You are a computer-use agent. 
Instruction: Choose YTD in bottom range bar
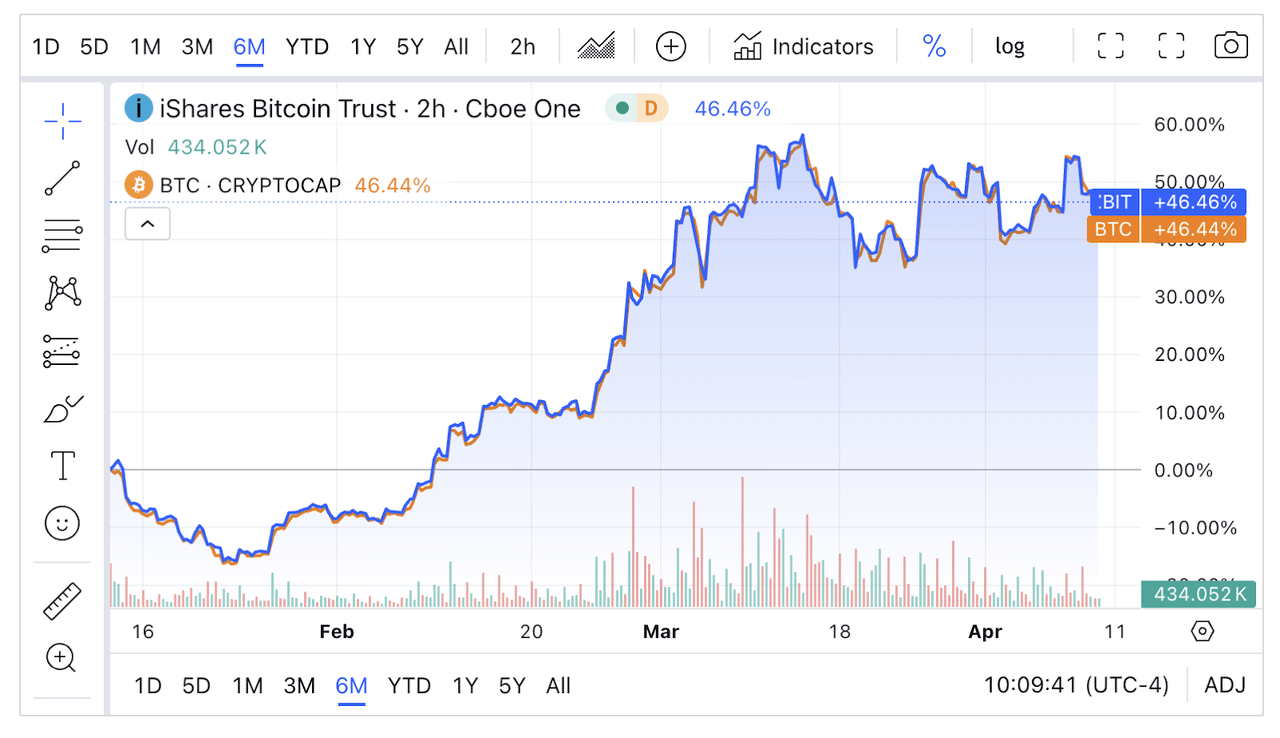coord(409,686)
